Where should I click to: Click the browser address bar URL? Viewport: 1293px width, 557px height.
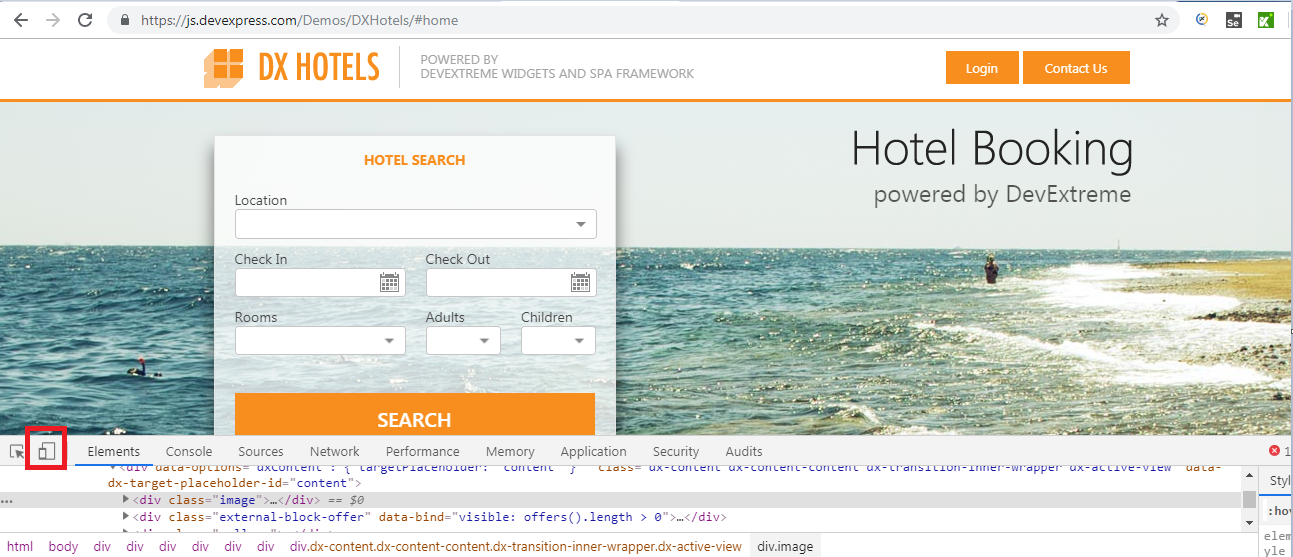pos(300,20)
